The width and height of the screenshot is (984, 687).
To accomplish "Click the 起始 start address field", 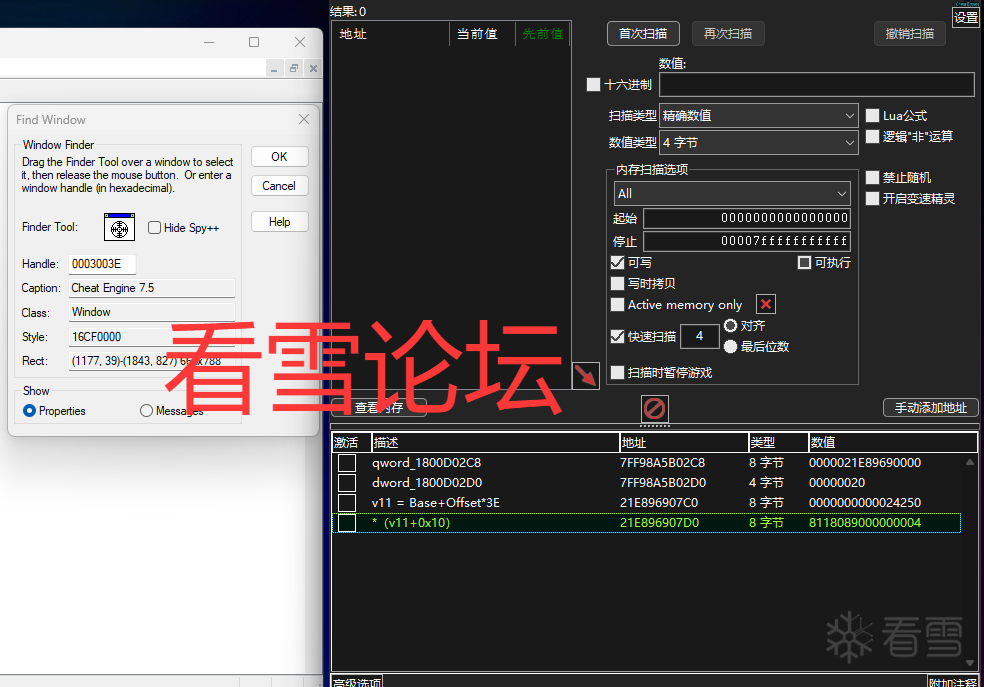I will pos(747,218).
